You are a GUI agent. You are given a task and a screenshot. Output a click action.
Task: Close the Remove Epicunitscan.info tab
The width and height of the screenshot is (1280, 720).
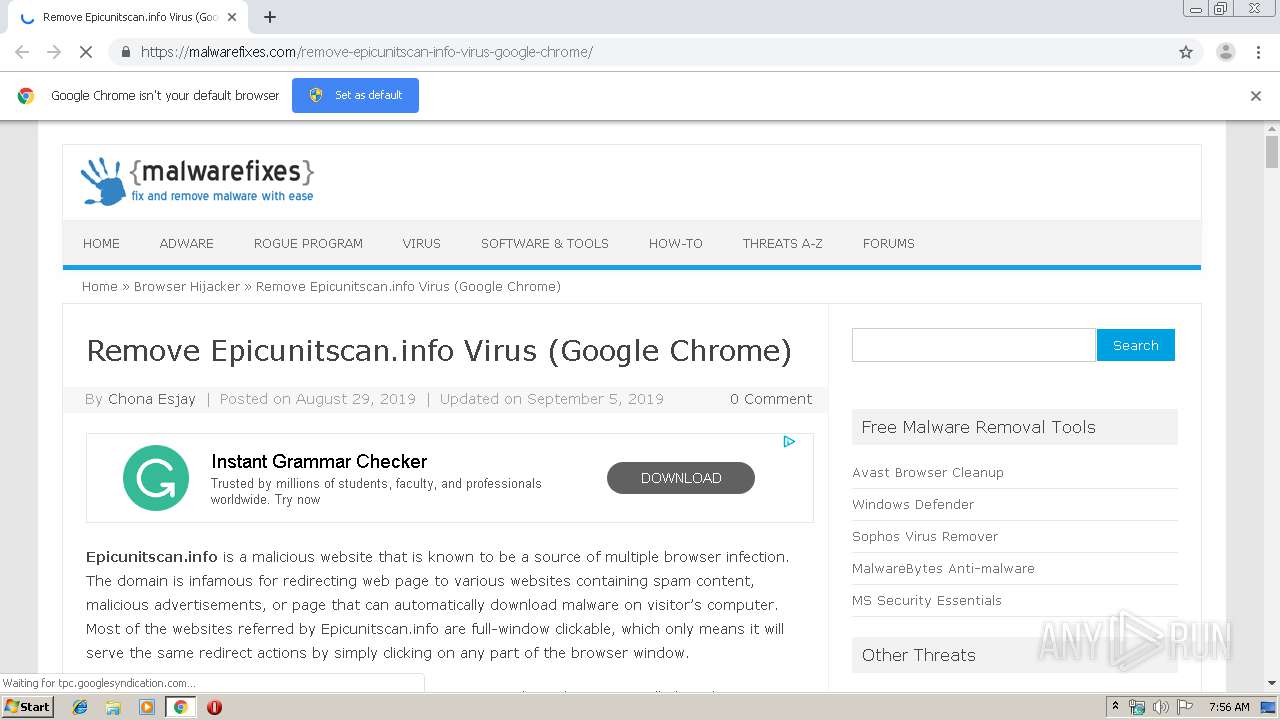[232, 17]
